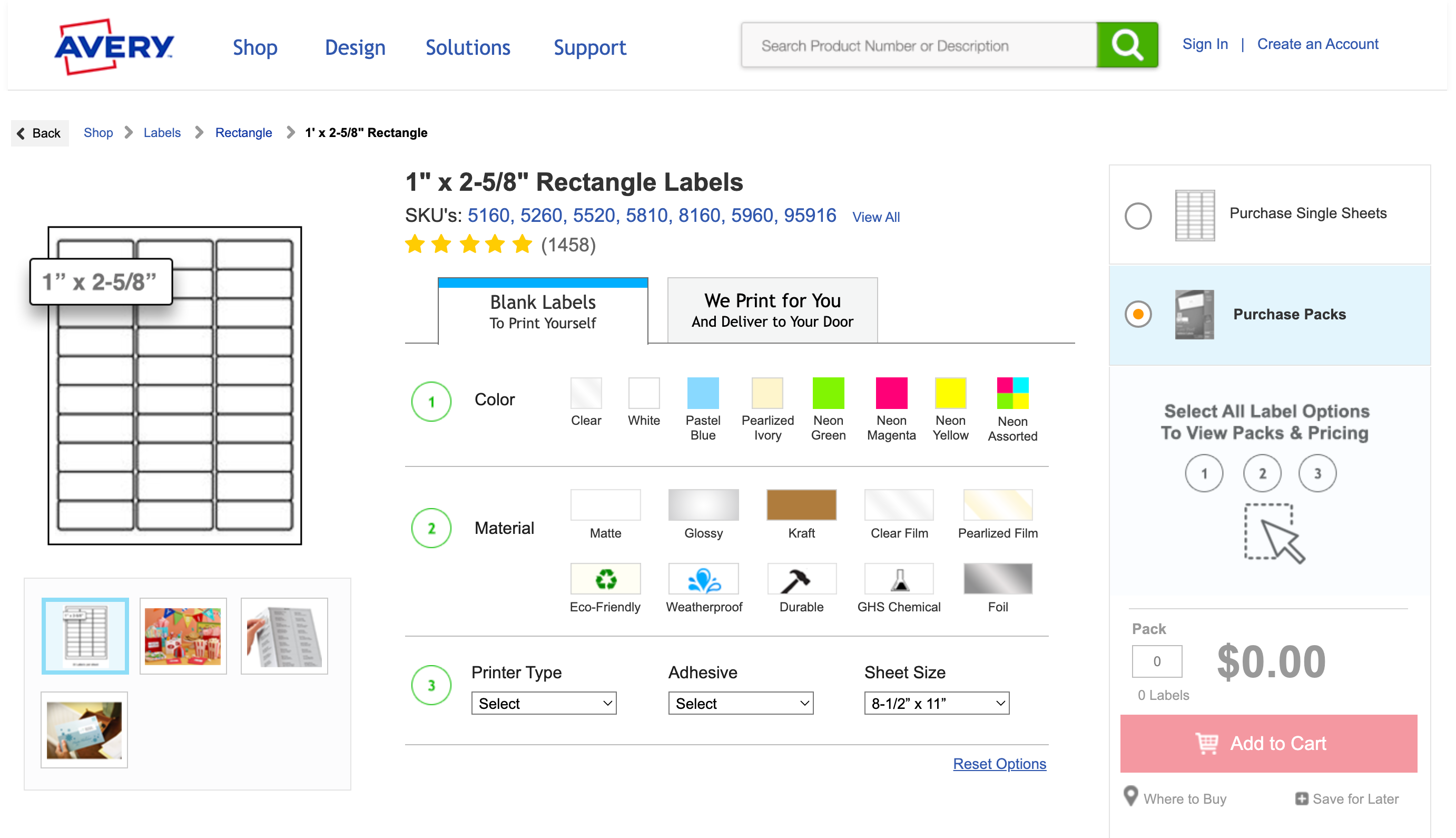
Task: Switch to We Print for You tab
Action: click(772, 310)
